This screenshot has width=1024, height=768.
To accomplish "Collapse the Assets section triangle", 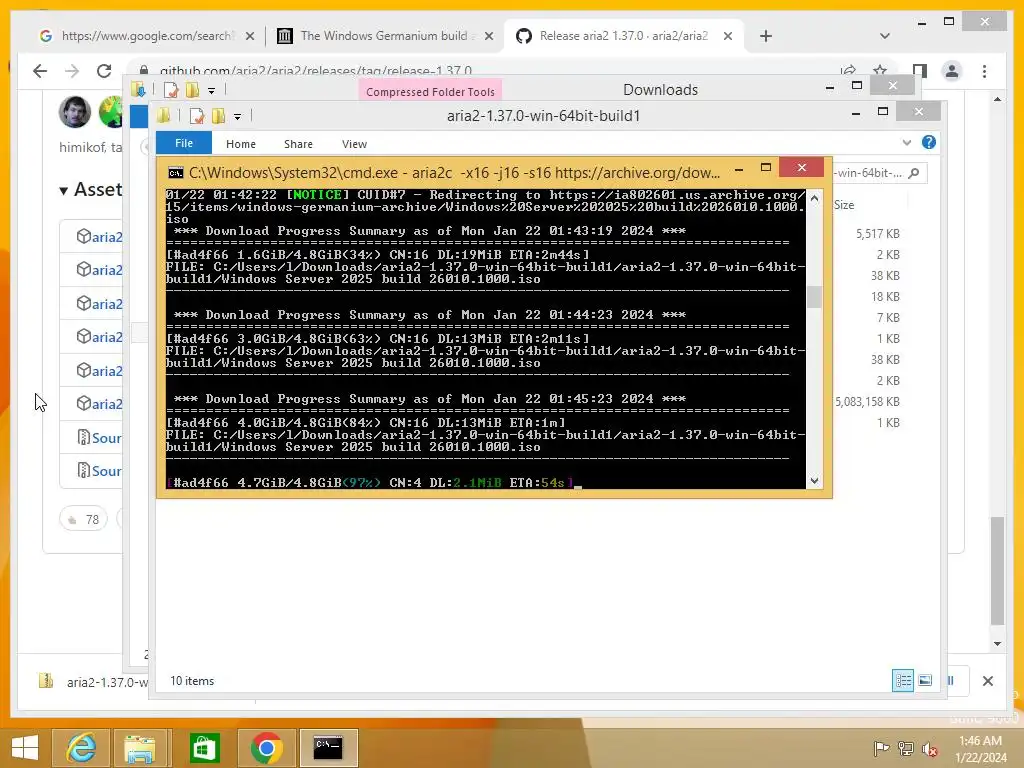I will [x=63, y=191].
